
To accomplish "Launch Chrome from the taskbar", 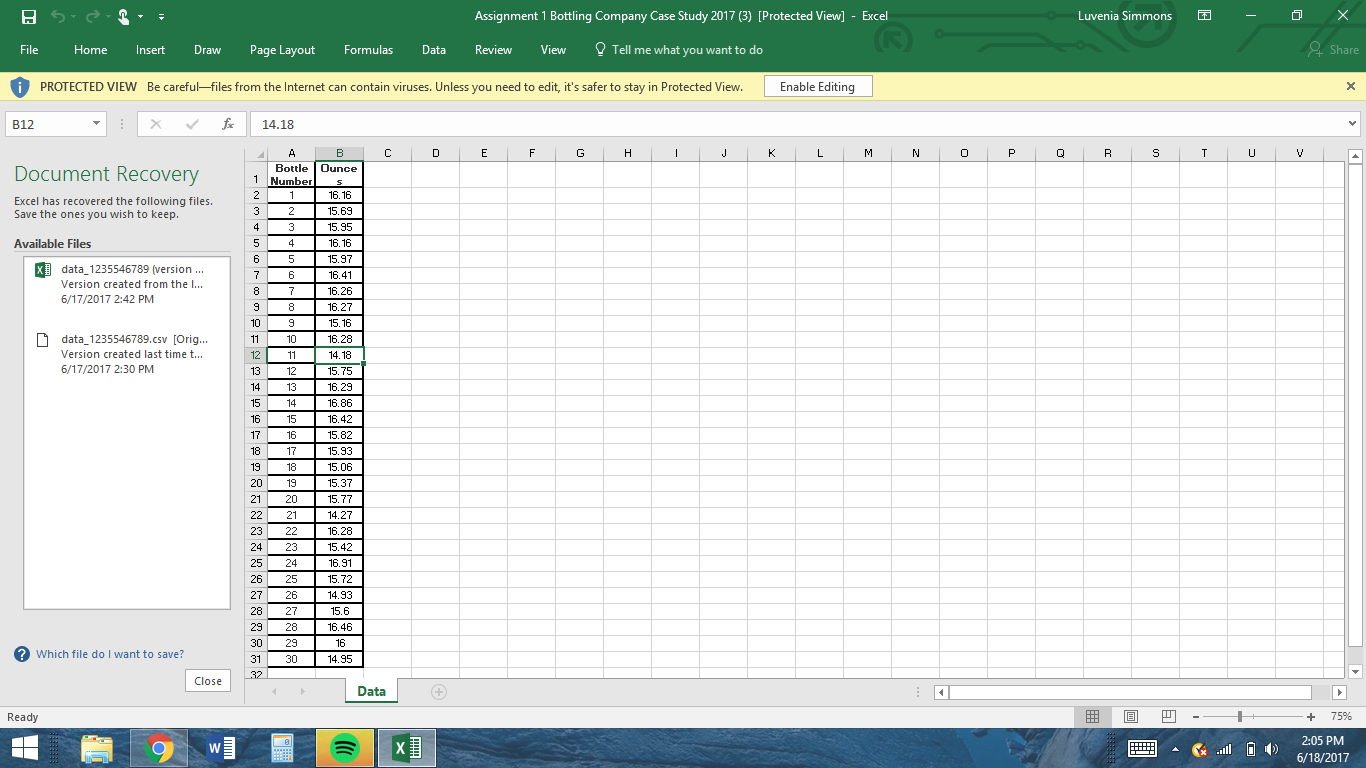I will [x=158, y=747].
